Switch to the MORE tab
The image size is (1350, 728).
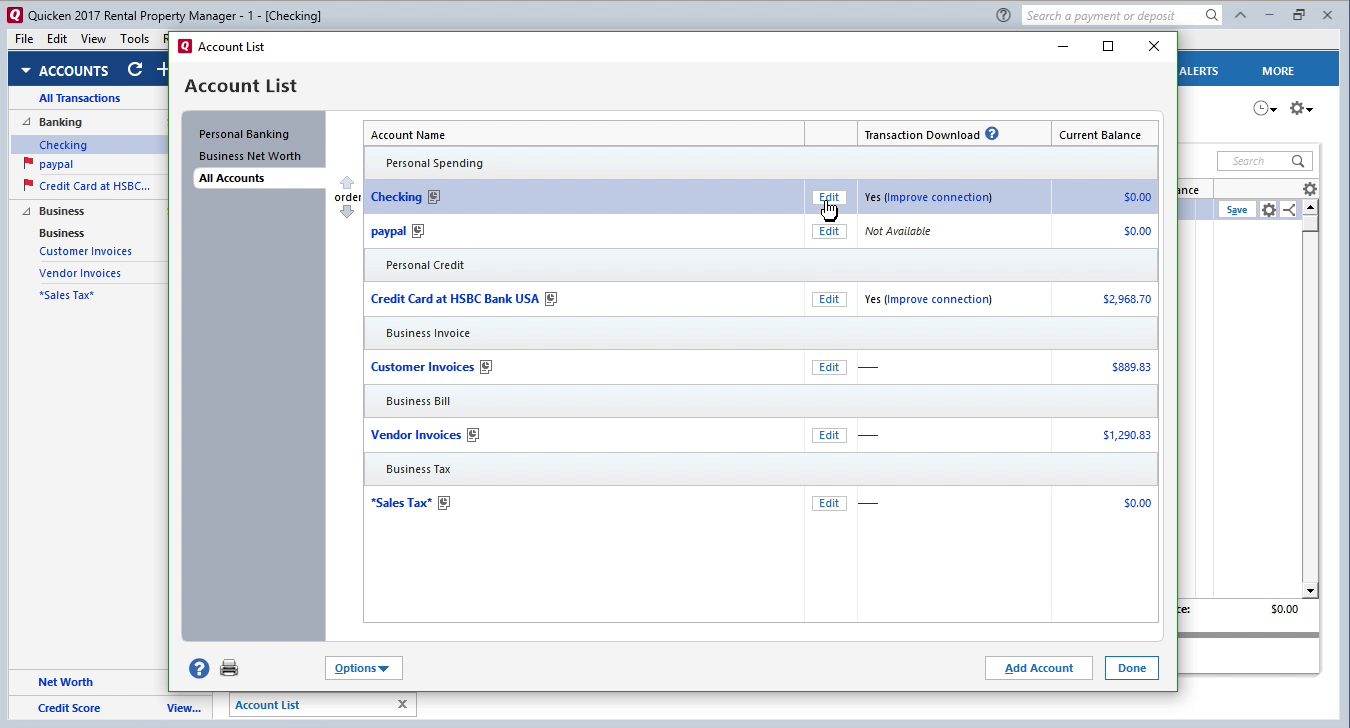coord(1278,71)
